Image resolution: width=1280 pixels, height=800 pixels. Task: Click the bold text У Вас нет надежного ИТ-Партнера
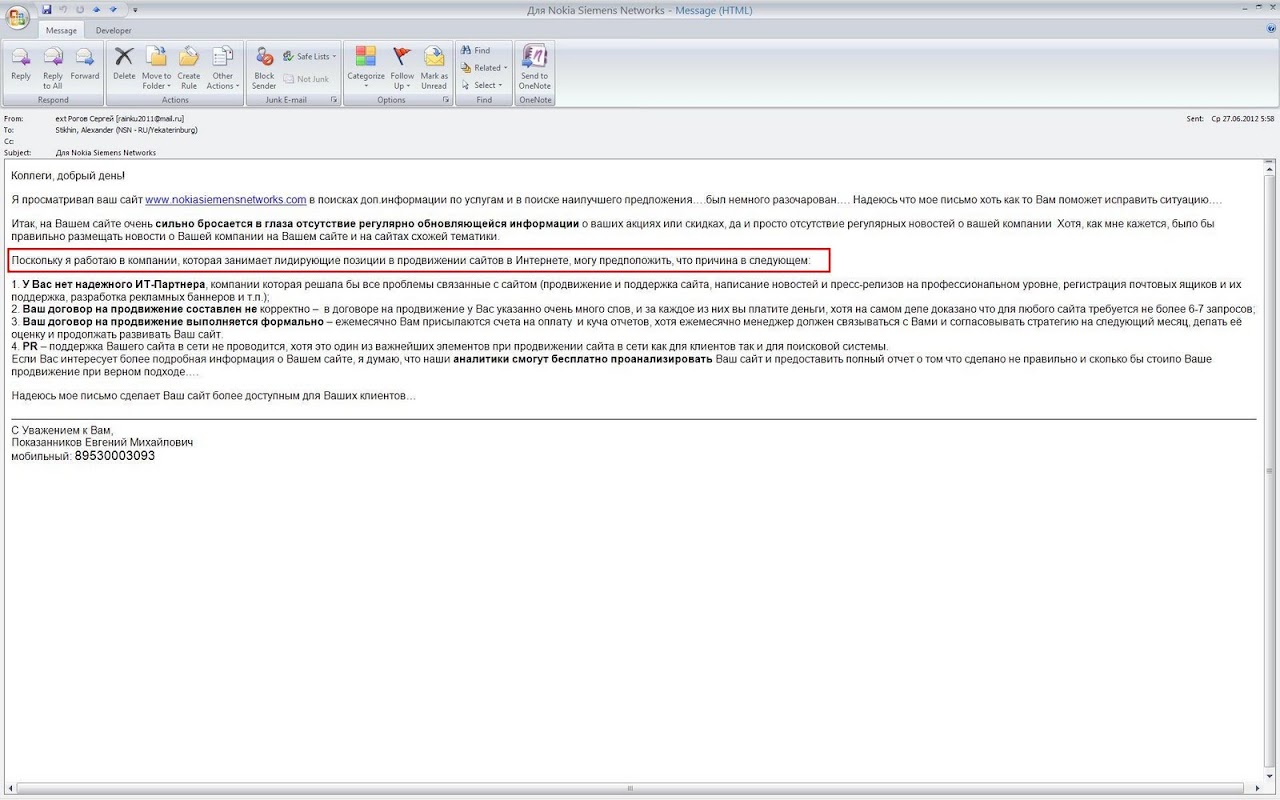pos(114,285)
